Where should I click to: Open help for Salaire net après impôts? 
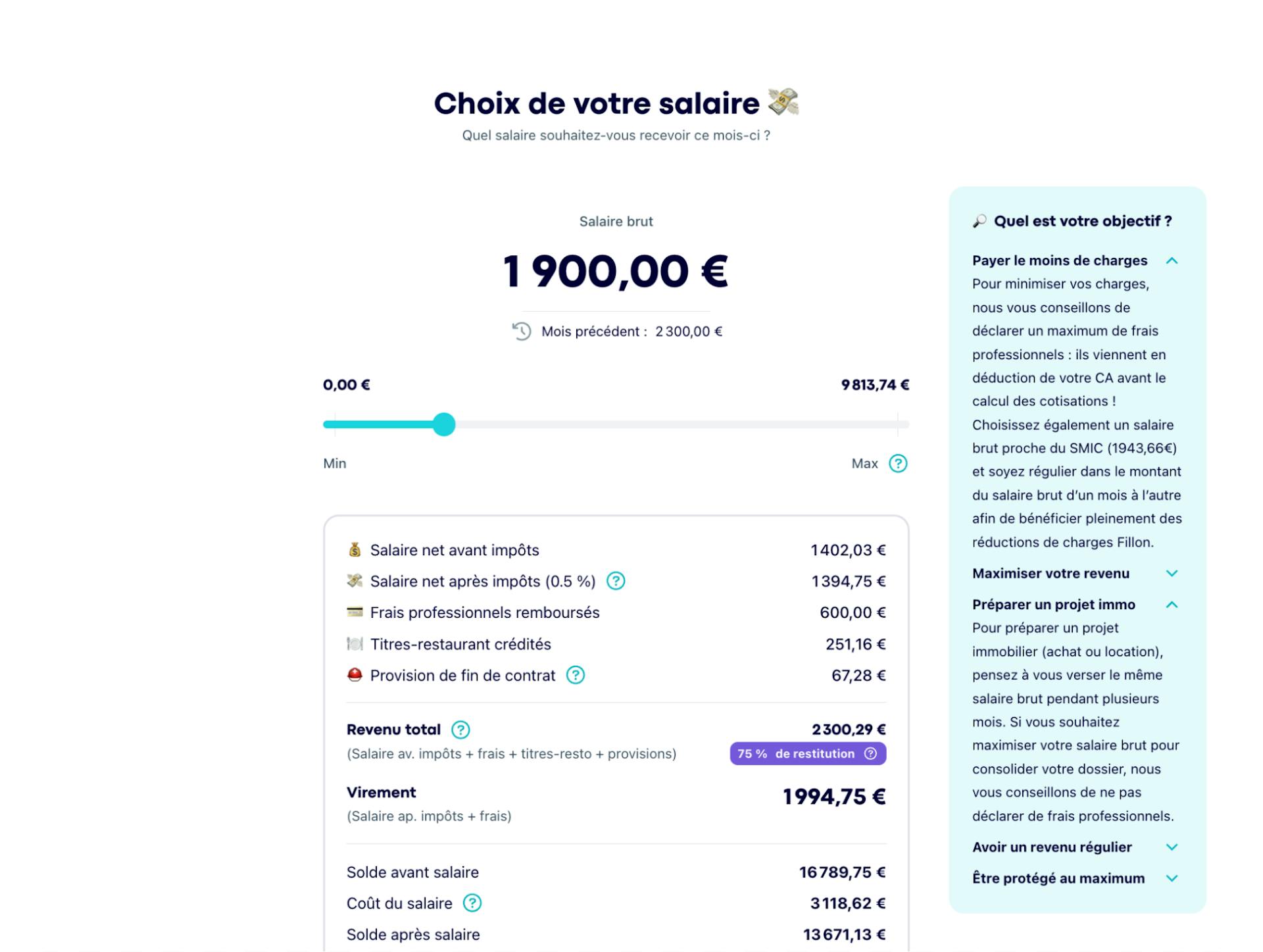616,581
